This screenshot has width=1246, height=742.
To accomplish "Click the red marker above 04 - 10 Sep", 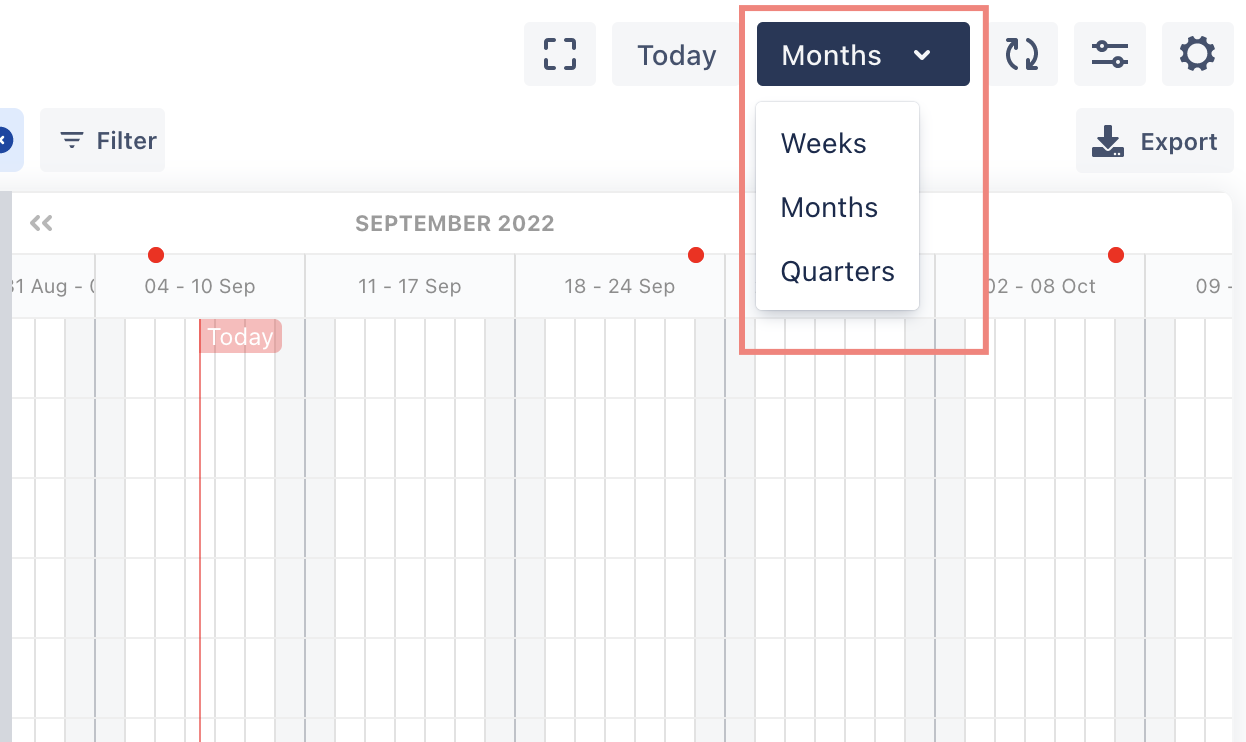I will click(156, 255).
